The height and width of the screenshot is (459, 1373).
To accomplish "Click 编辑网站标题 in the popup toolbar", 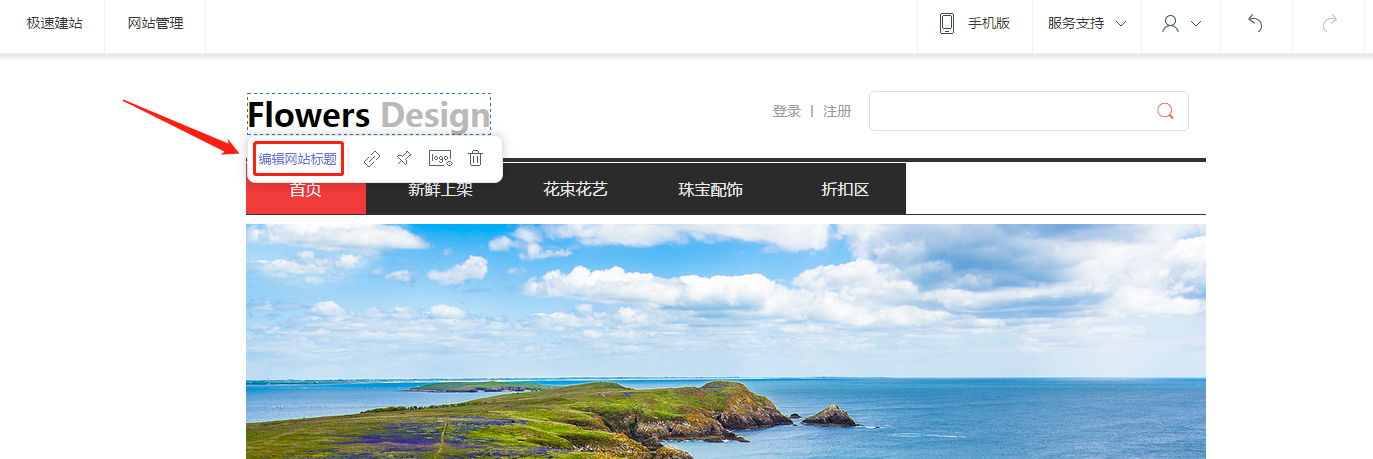I will coord(298,159).
